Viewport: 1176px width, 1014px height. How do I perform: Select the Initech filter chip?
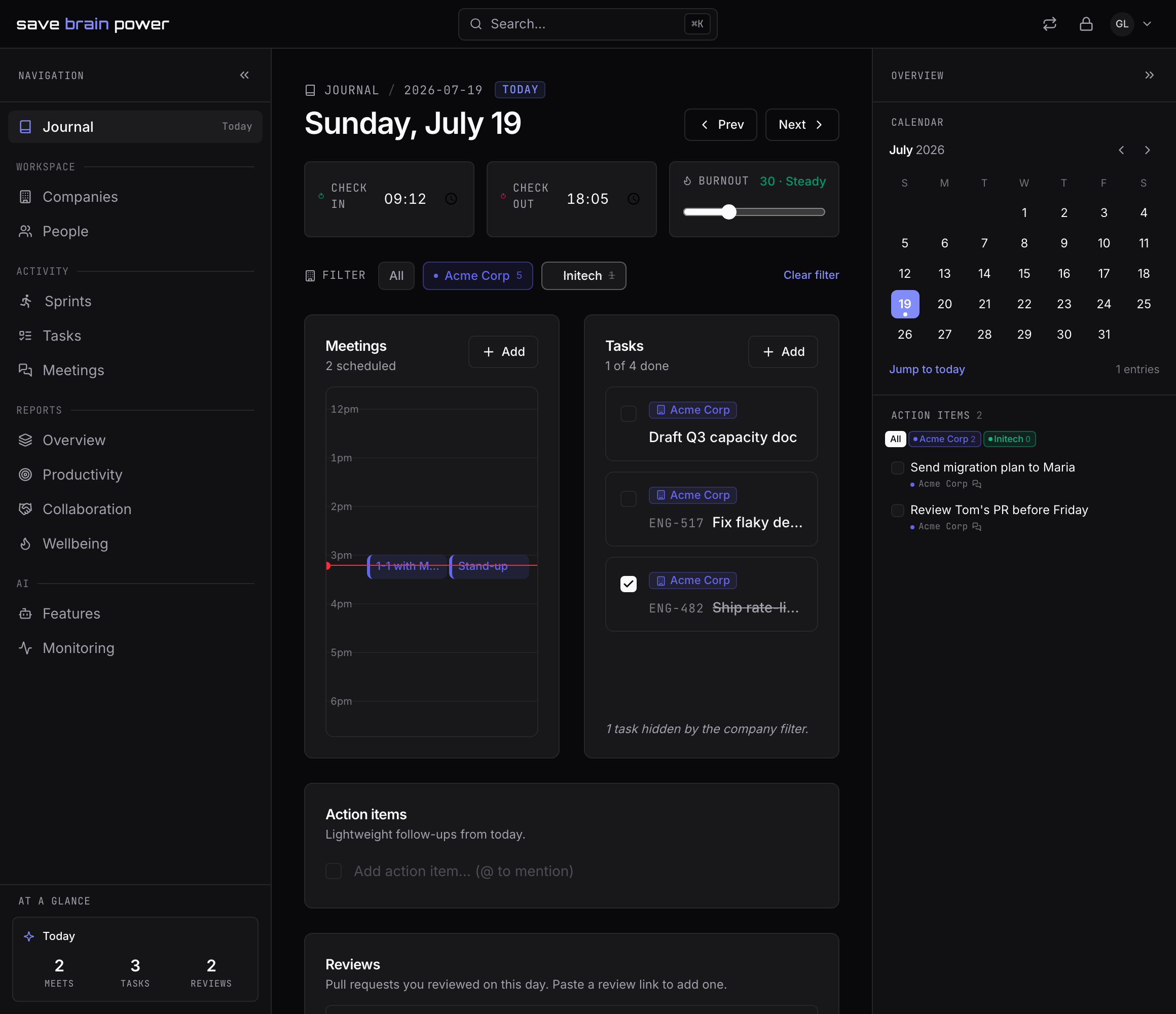pyautogui.click(x=583, y=276)
